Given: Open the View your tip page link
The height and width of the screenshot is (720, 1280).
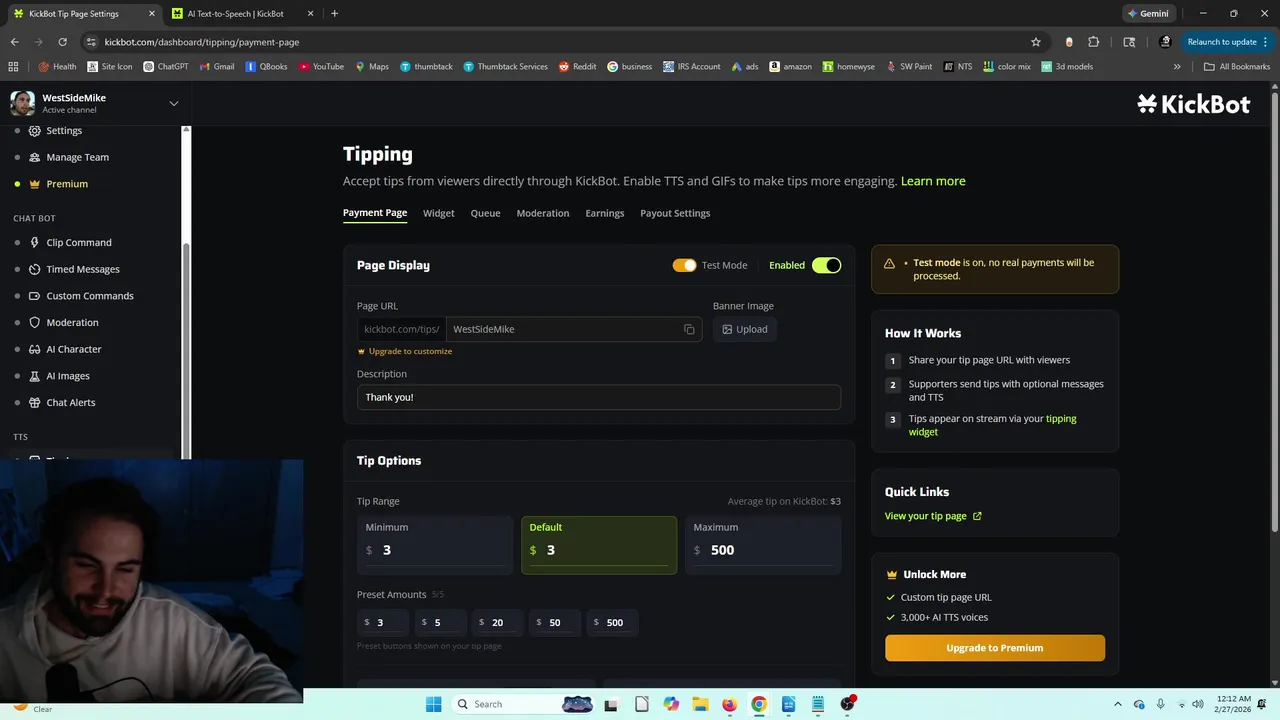Looking at the screenshot, I should point(933,516).
